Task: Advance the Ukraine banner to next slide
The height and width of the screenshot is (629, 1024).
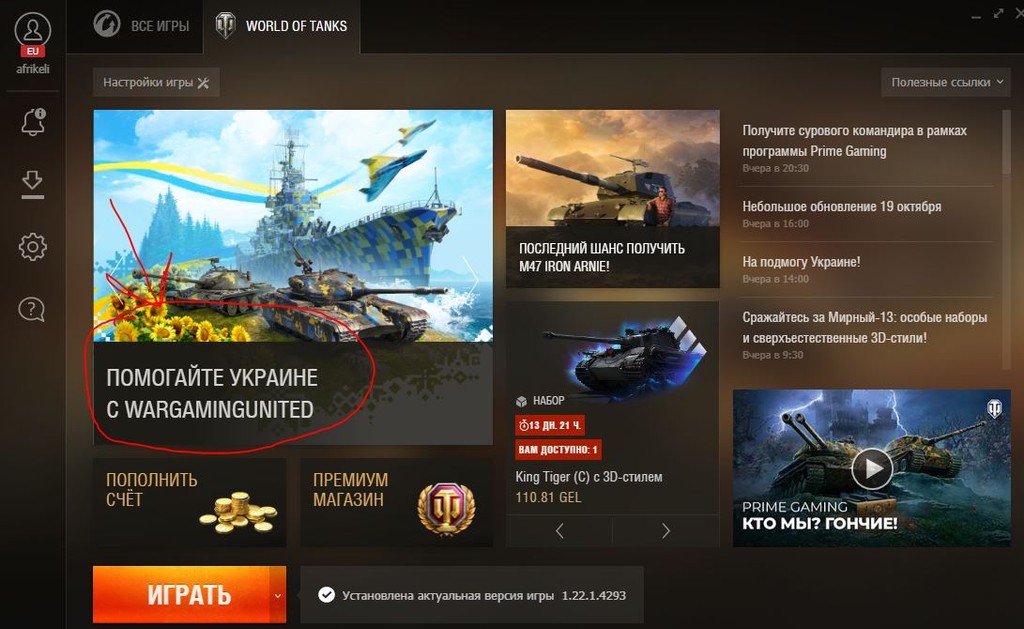Action: click(472, 276)
